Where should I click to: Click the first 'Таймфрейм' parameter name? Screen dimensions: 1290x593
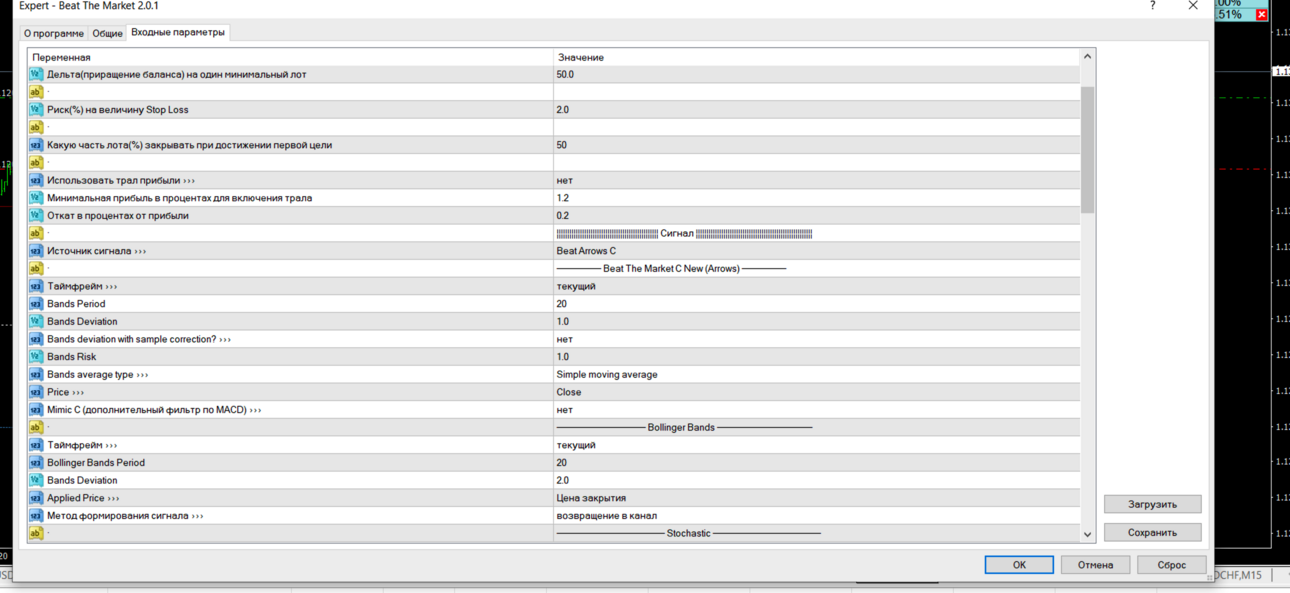(x=82, y=286)
